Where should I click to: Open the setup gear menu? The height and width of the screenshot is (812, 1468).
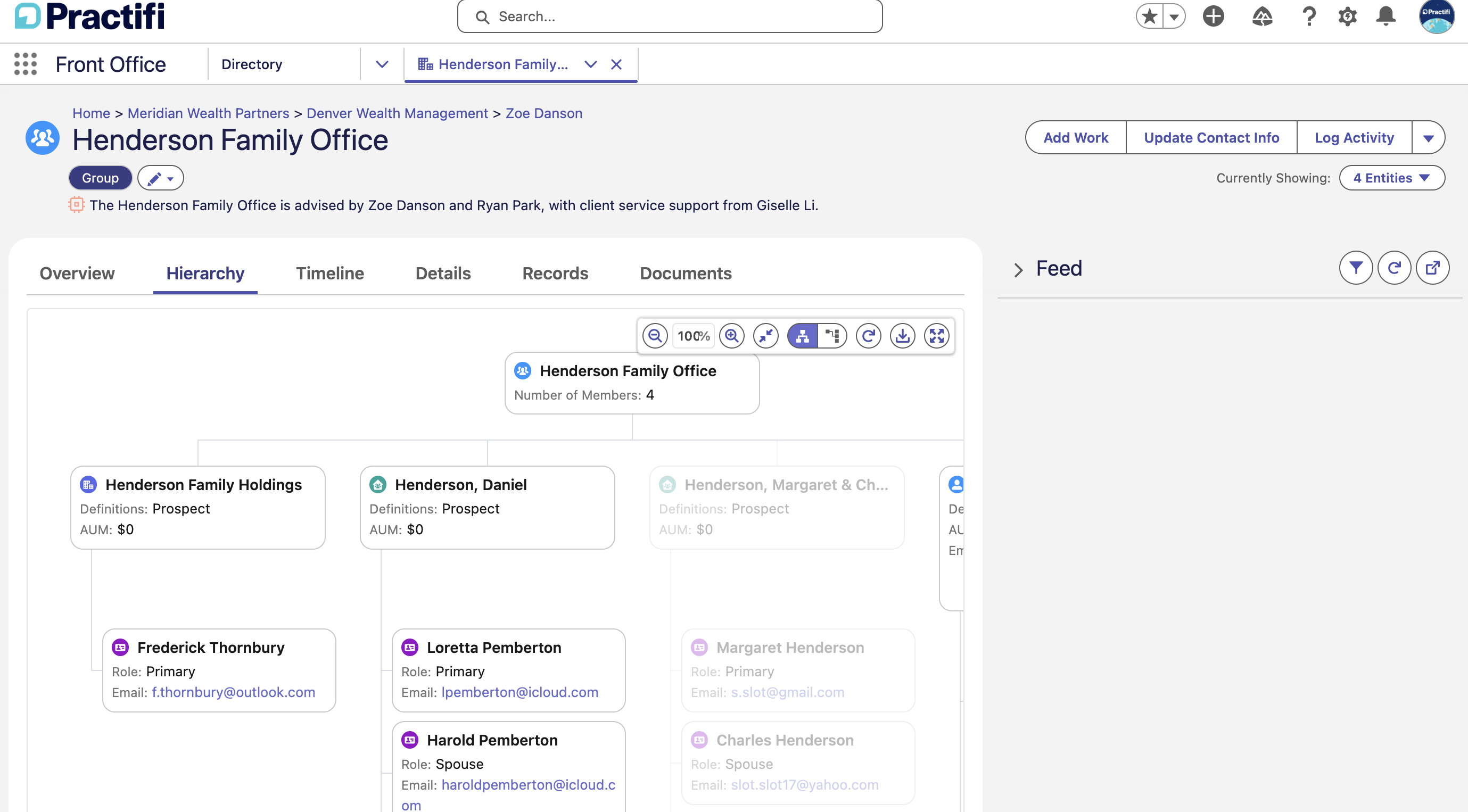(x=1347, y=16)
